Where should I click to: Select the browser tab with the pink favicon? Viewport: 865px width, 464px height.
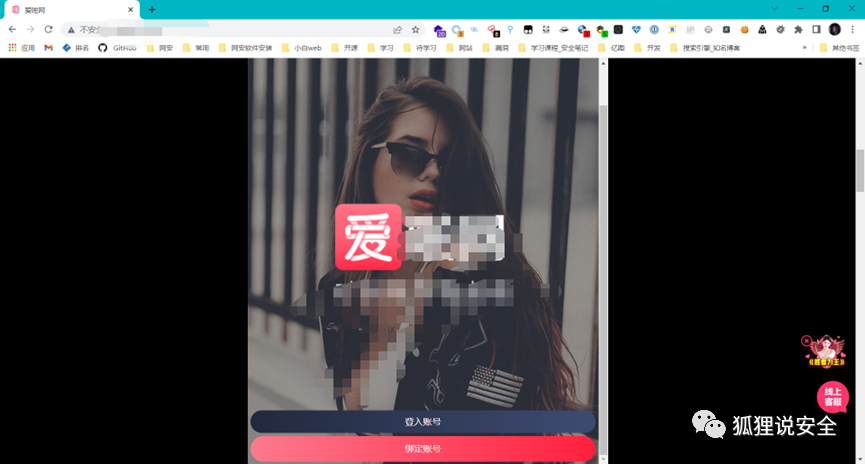pyautogui.click(x=72, y=10)
